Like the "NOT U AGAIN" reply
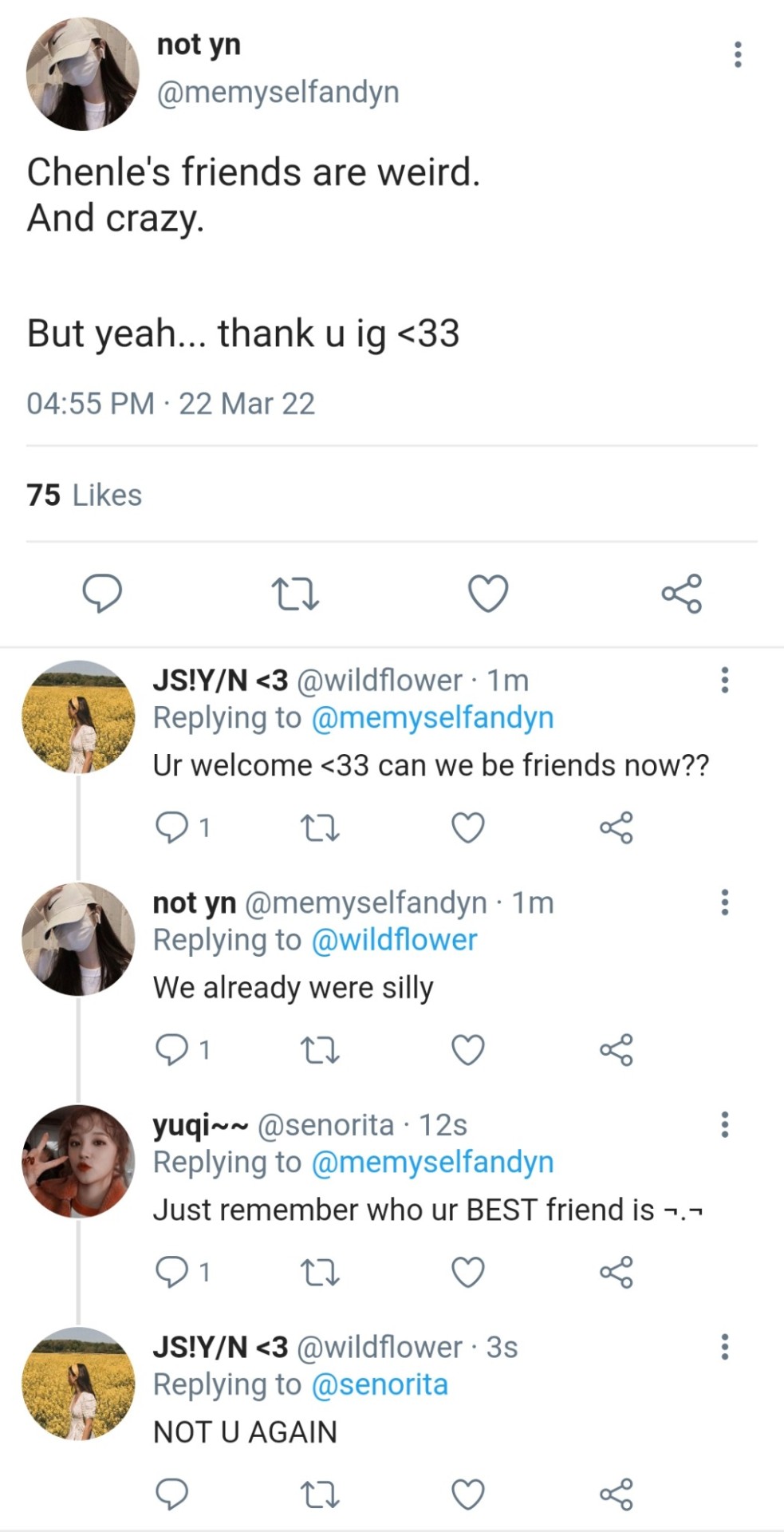This screenshot has width=784, height=1532. 468,1494
